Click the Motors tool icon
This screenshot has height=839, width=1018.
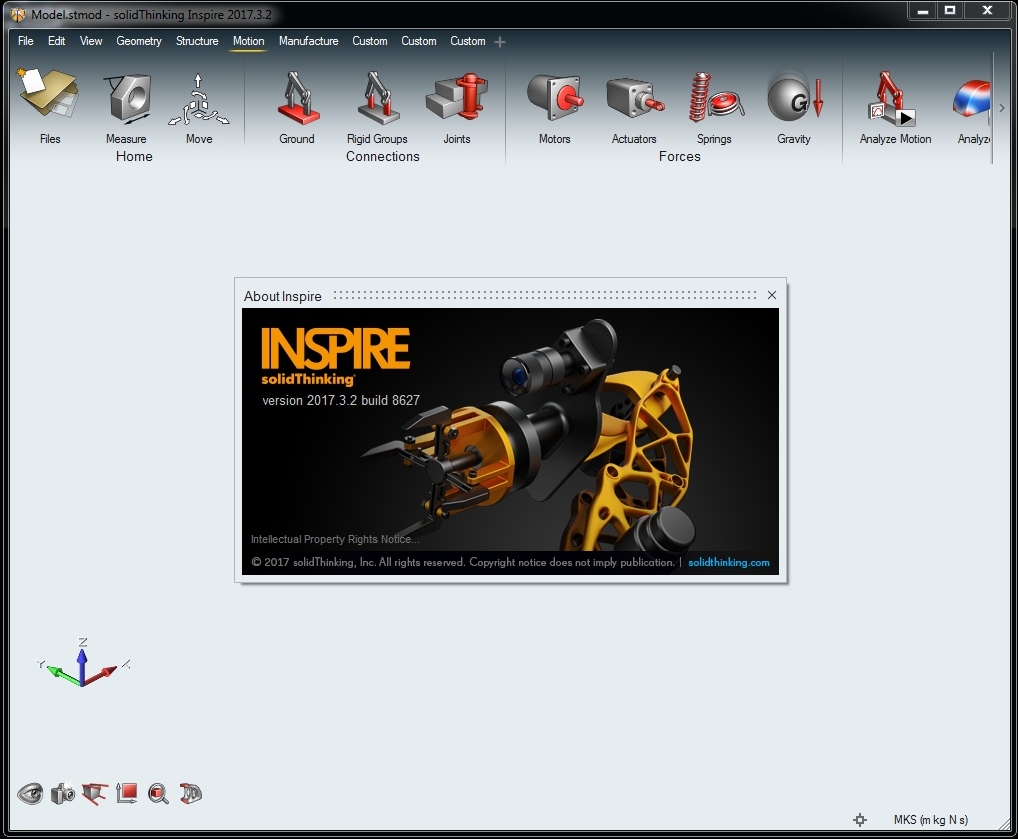554,97
